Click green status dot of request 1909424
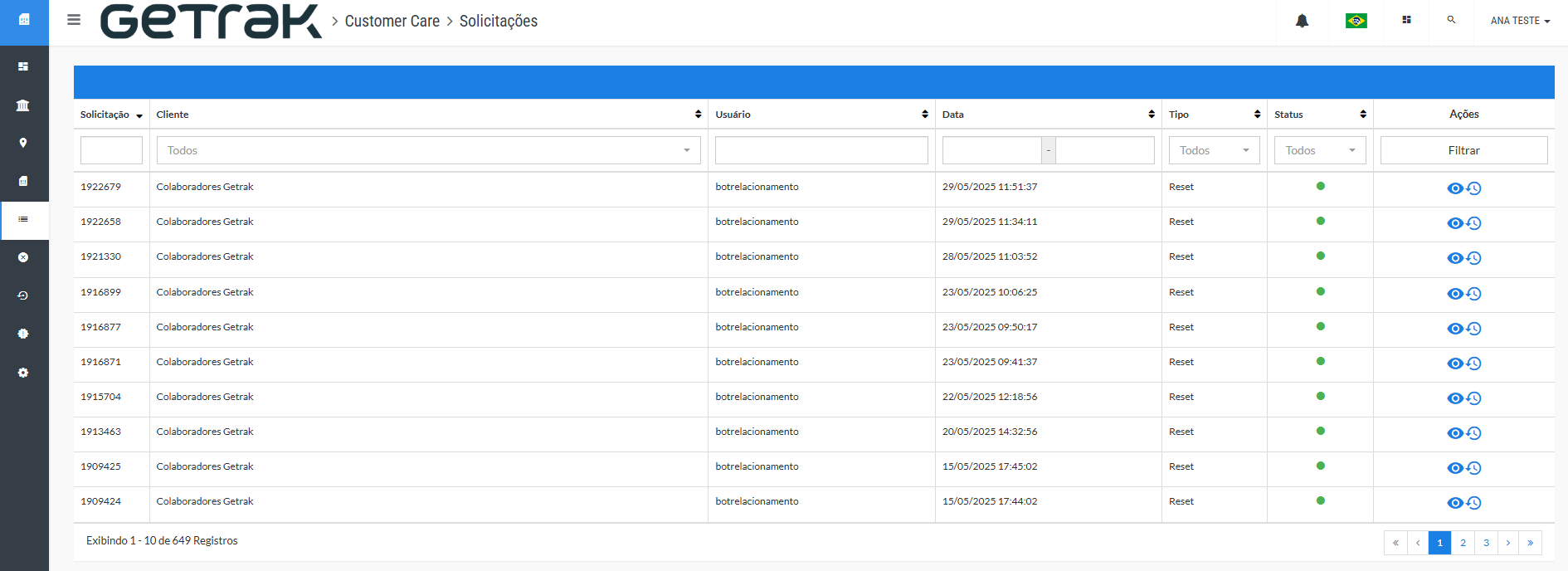The width and height of the screenshot is (1568, 571). click(1321, 500)
